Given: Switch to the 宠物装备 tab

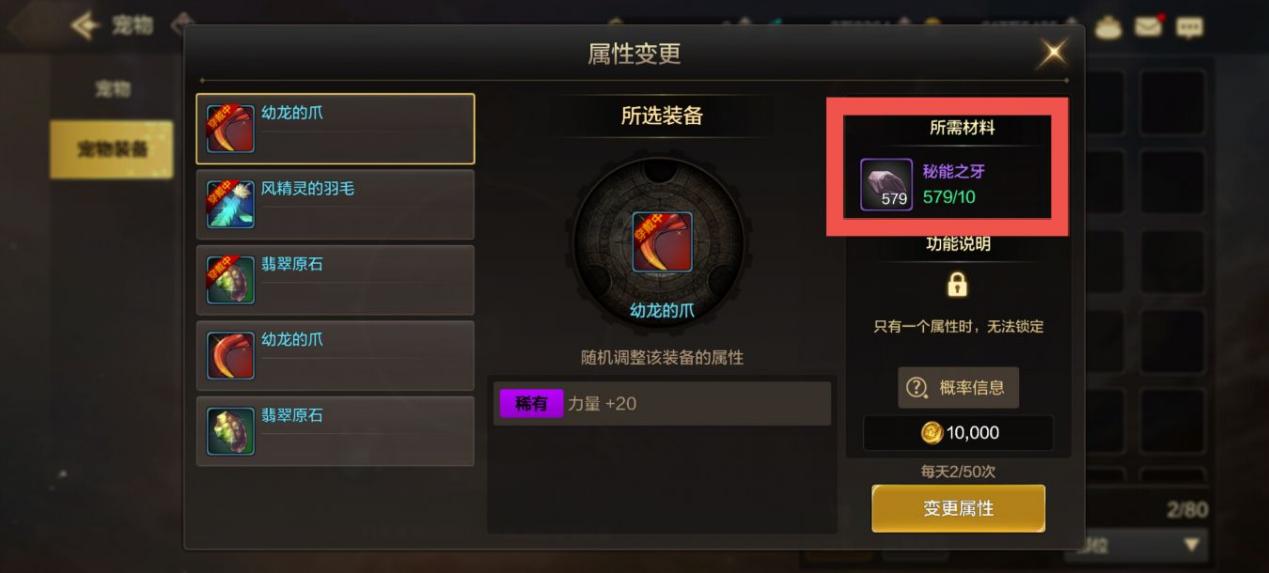Looking at the screenshot, I should [112, 149].
